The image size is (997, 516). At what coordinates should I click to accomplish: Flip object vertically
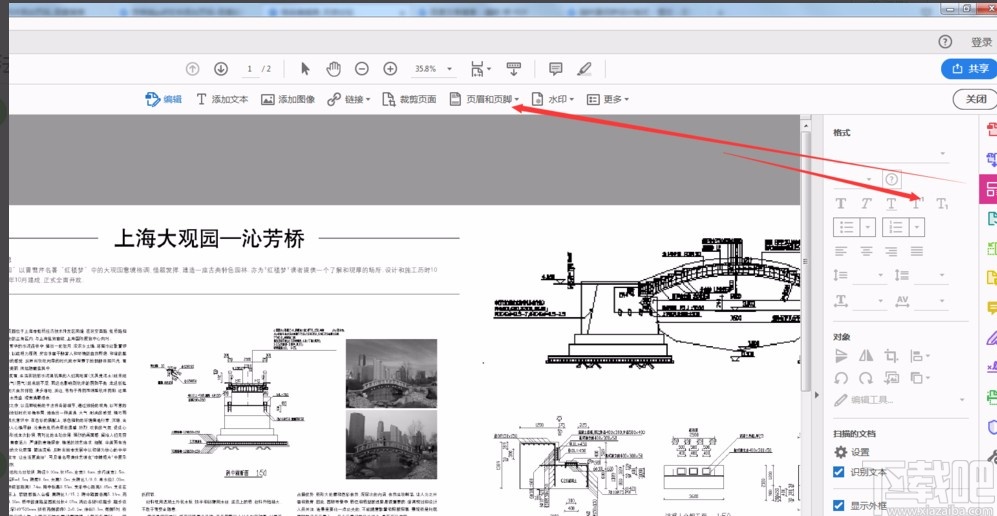pos(841,356)
